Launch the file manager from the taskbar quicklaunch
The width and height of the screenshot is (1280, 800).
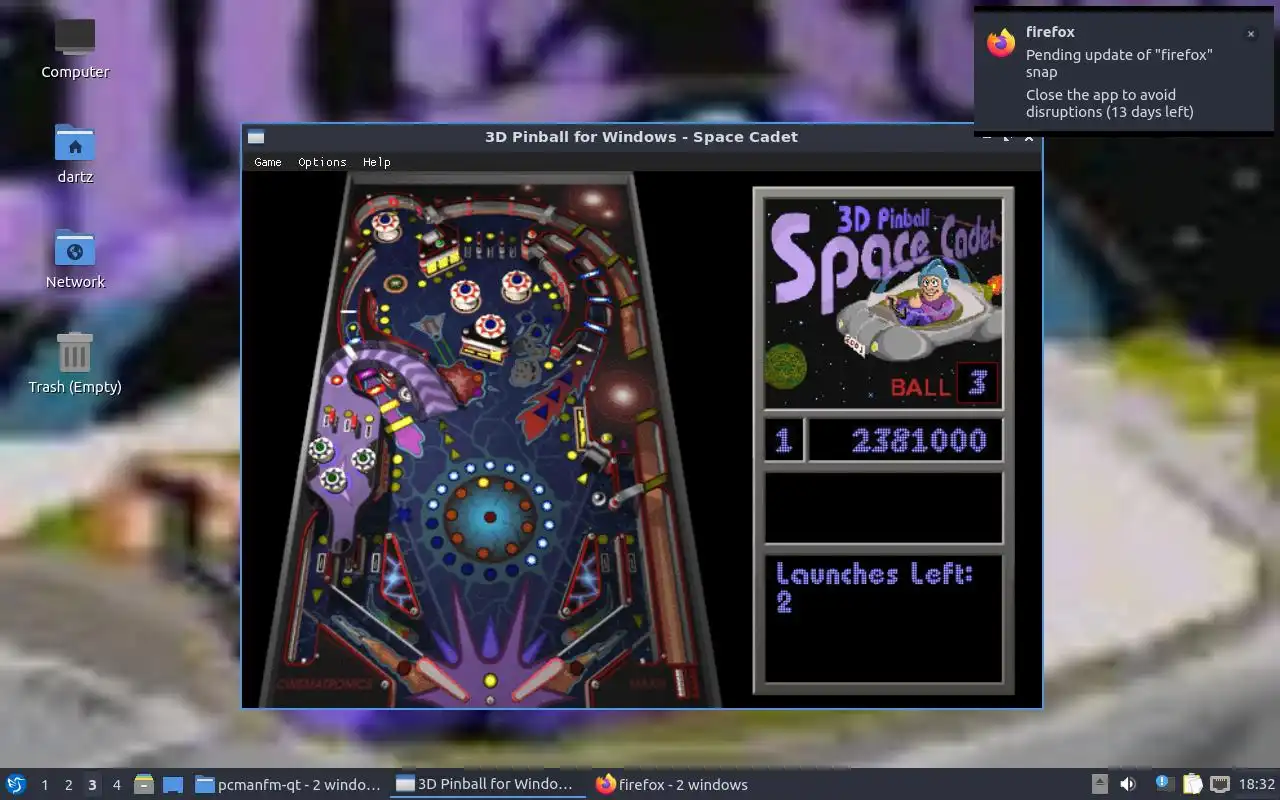tap(144, 785)
